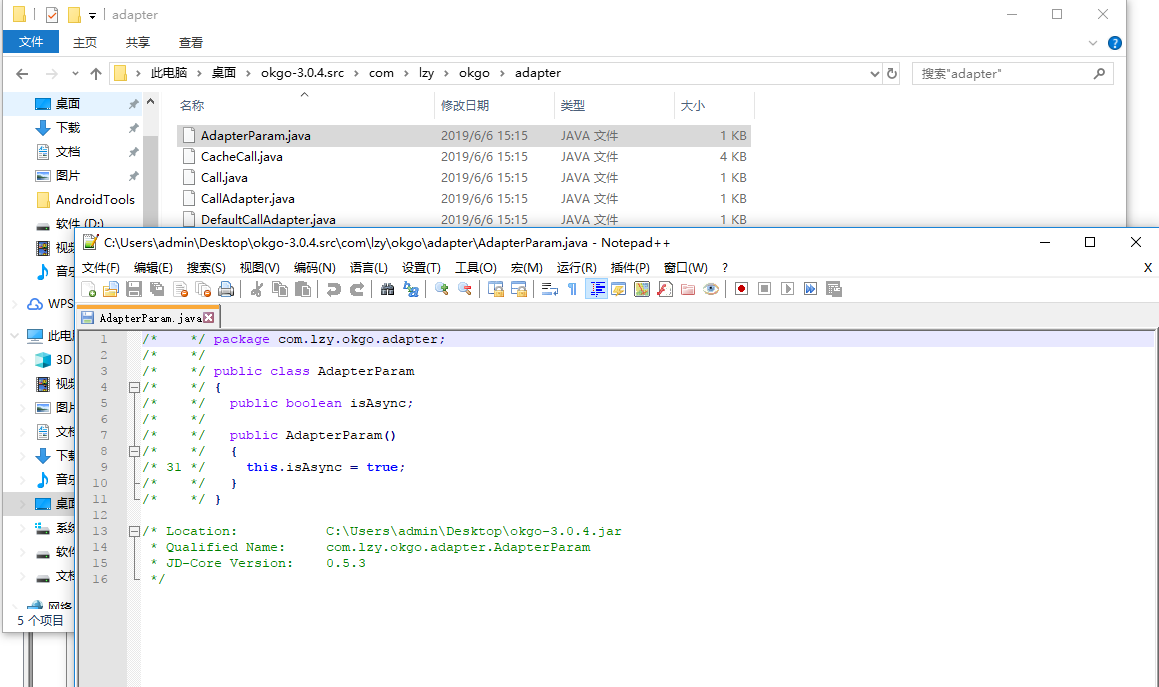Open the 语言(L) menu
This screenshot has width=1159, height=687.
pyautogui.click(x=368, y=268)
